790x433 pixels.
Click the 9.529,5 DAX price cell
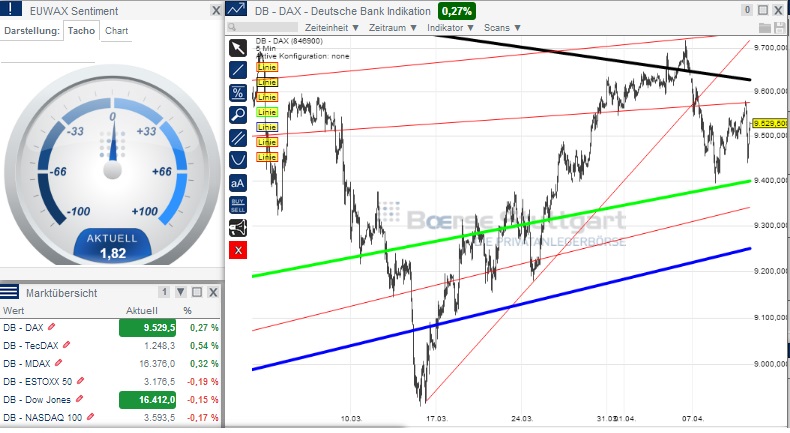(148, 328)
